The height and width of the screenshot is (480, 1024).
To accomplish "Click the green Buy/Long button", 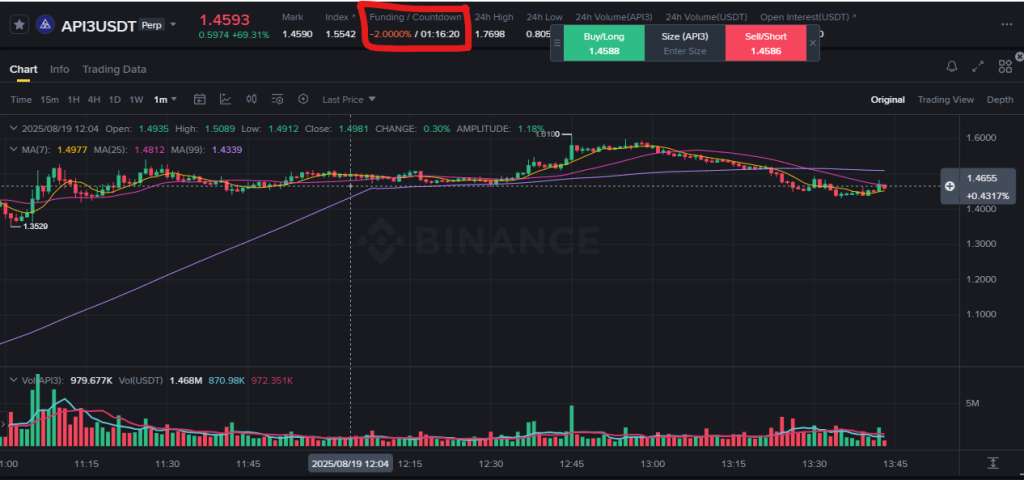I will [604, 43].
